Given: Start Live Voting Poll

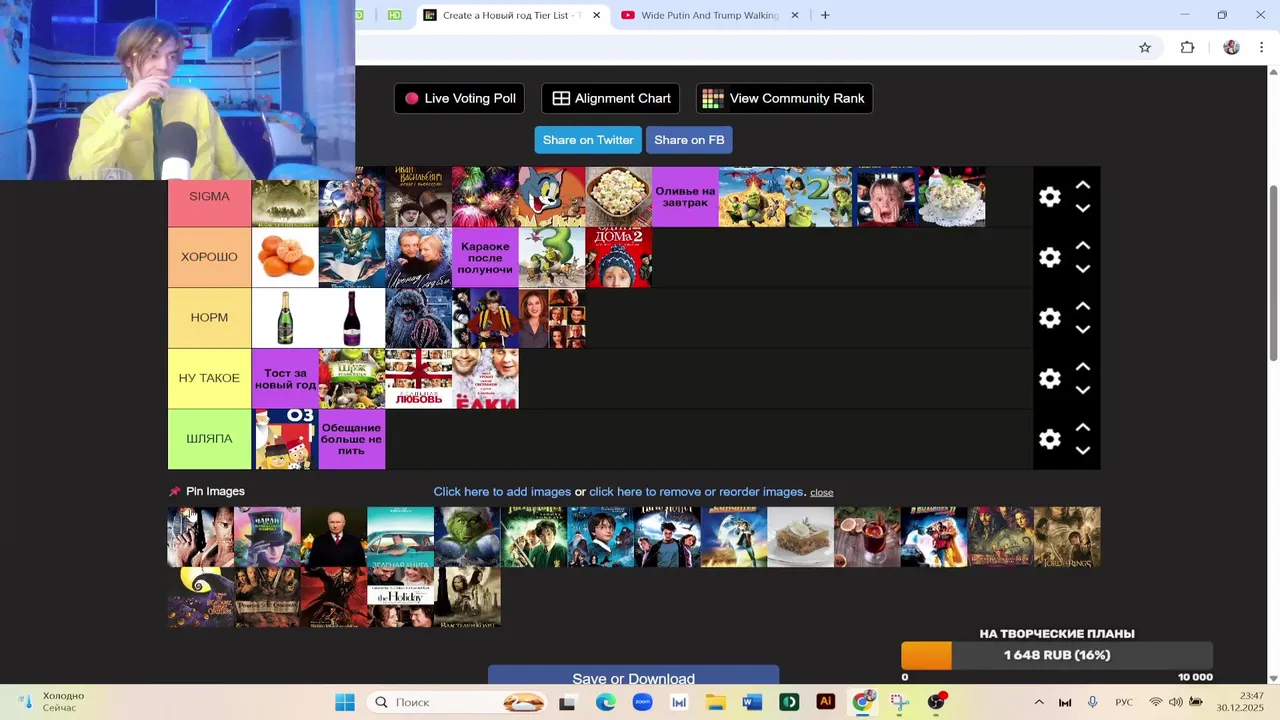Looking at the screenshot, I should point(460,98).
